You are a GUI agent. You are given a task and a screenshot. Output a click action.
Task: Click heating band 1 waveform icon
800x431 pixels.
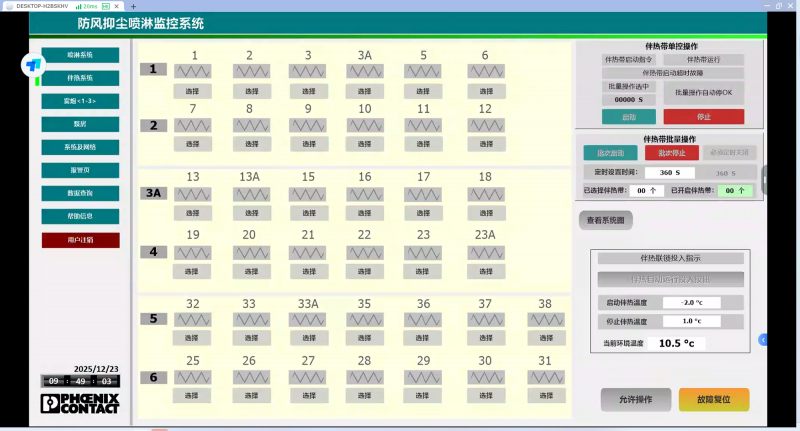click(193, 71)
